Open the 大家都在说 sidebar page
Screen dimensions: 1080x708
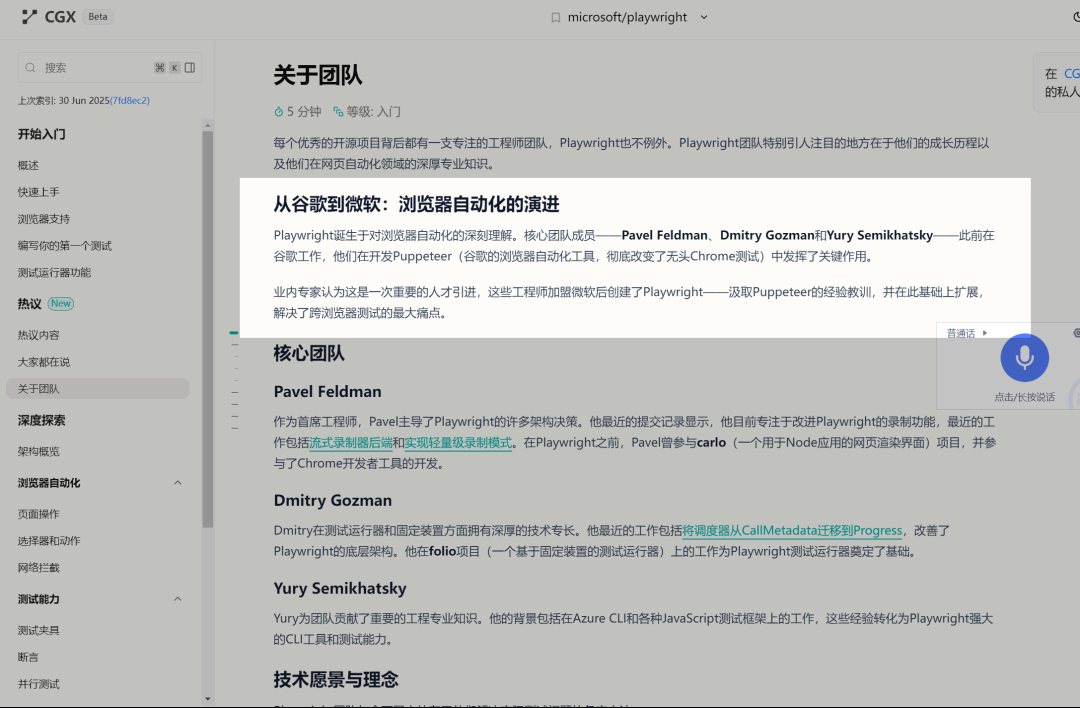click(x=44, y=362)
